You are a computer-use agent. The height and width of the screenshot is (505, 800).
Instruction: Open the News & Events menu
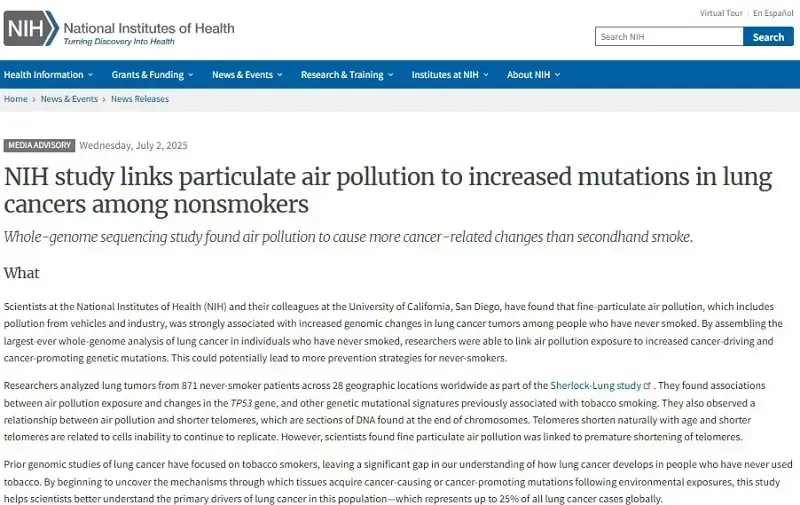click(x=242, y=74)
